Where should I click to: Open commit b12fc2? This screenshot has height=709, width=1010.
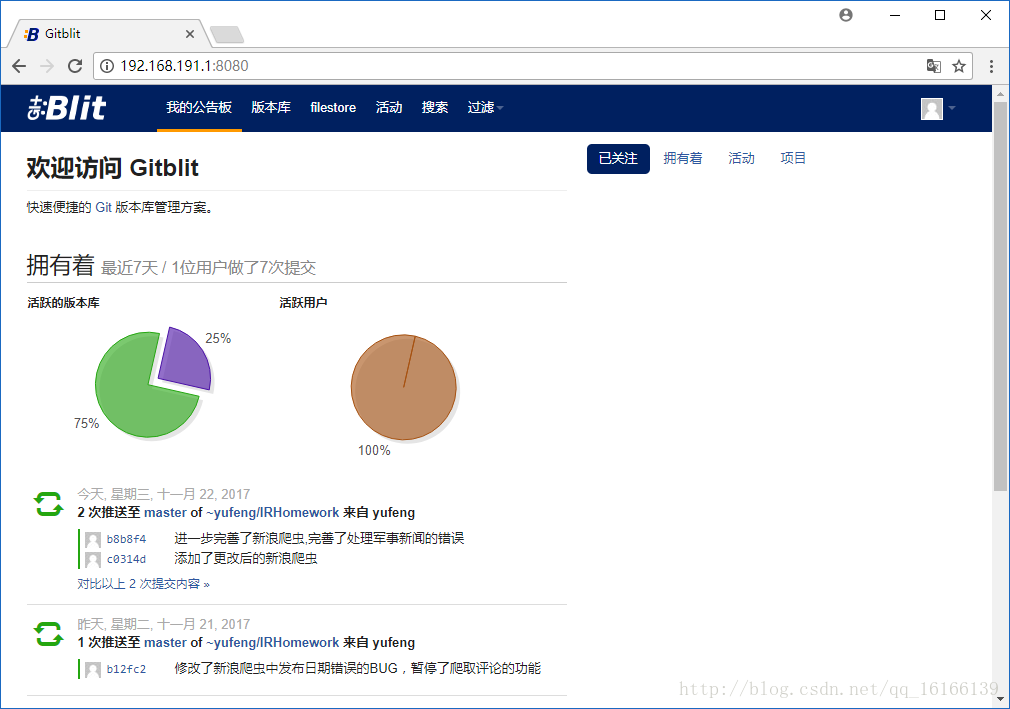tap(126, 669)
